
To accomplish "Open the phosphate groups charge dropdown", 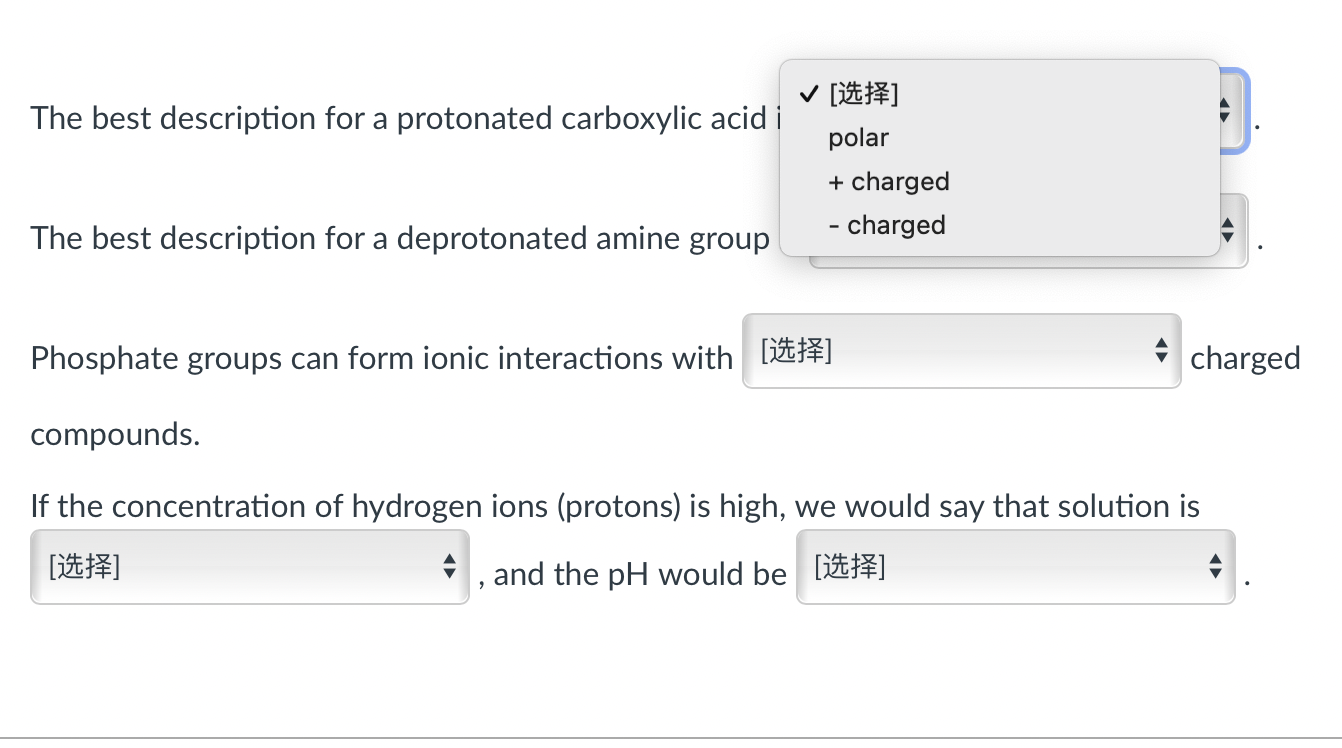I will (960, 351).
